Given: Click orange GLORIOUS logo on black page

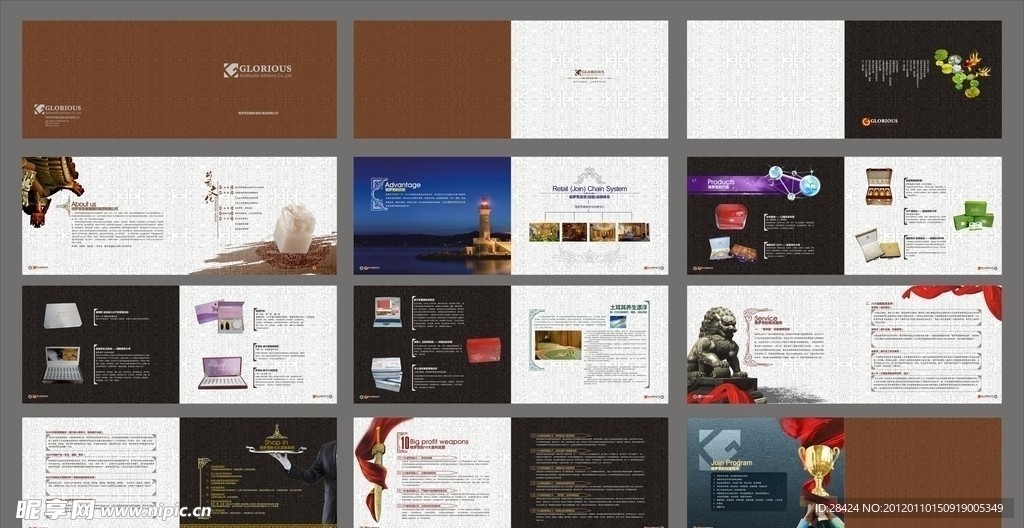Looking at the screenshot, I should 880,121.
